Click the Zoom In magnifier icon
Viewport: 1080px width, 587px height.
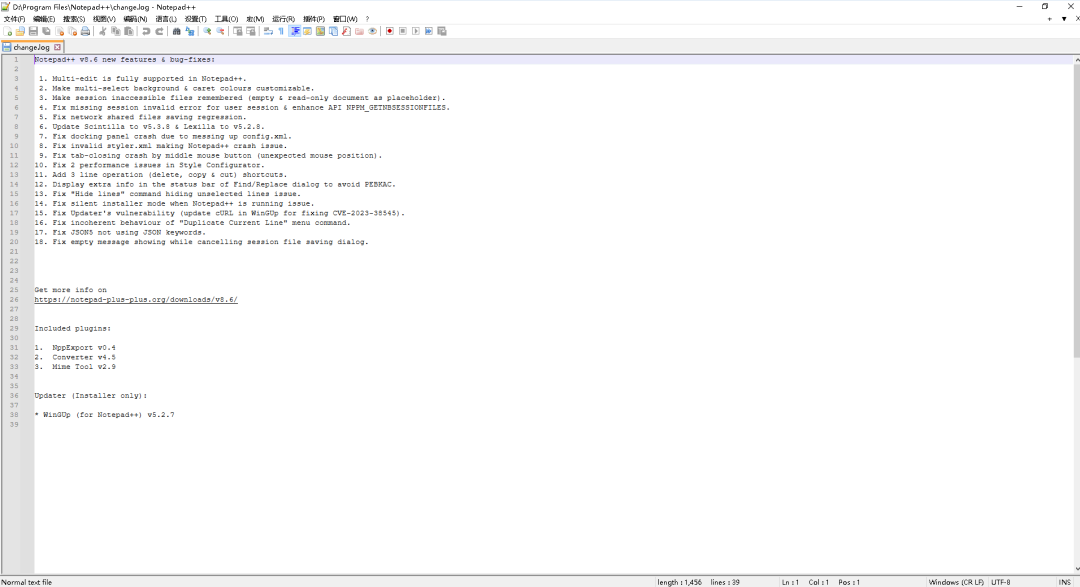207,31
